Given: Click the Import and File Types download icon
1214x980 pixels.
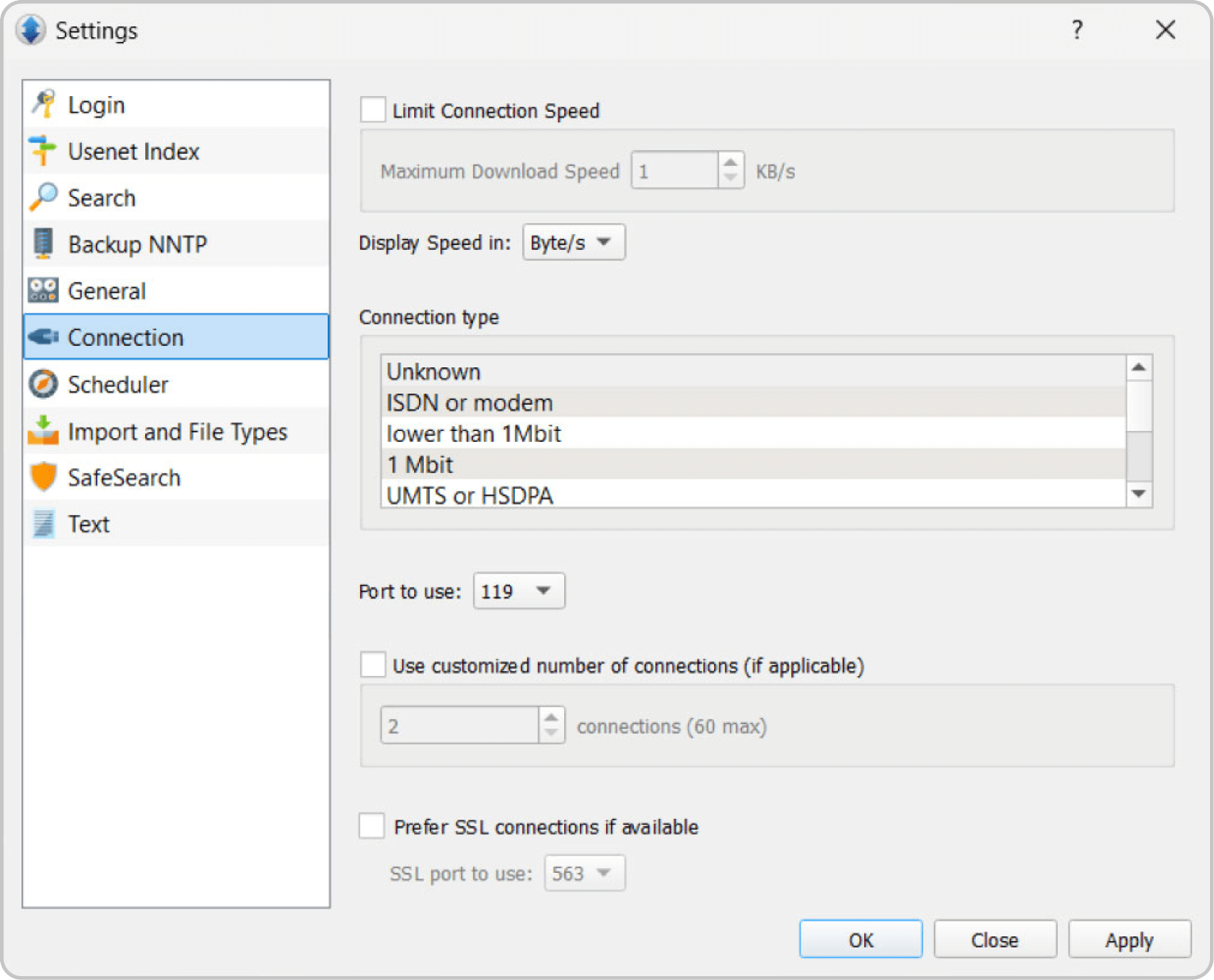Looking at the screenshot, I should click(x=43, y=431).
